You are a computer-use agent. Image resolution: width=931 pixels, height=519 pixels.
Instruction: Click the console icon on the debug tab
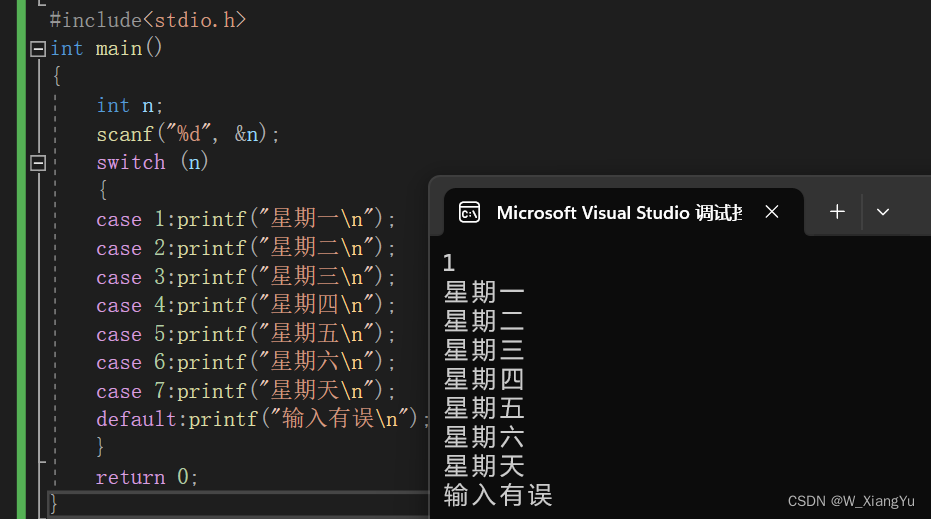(469, 213)
